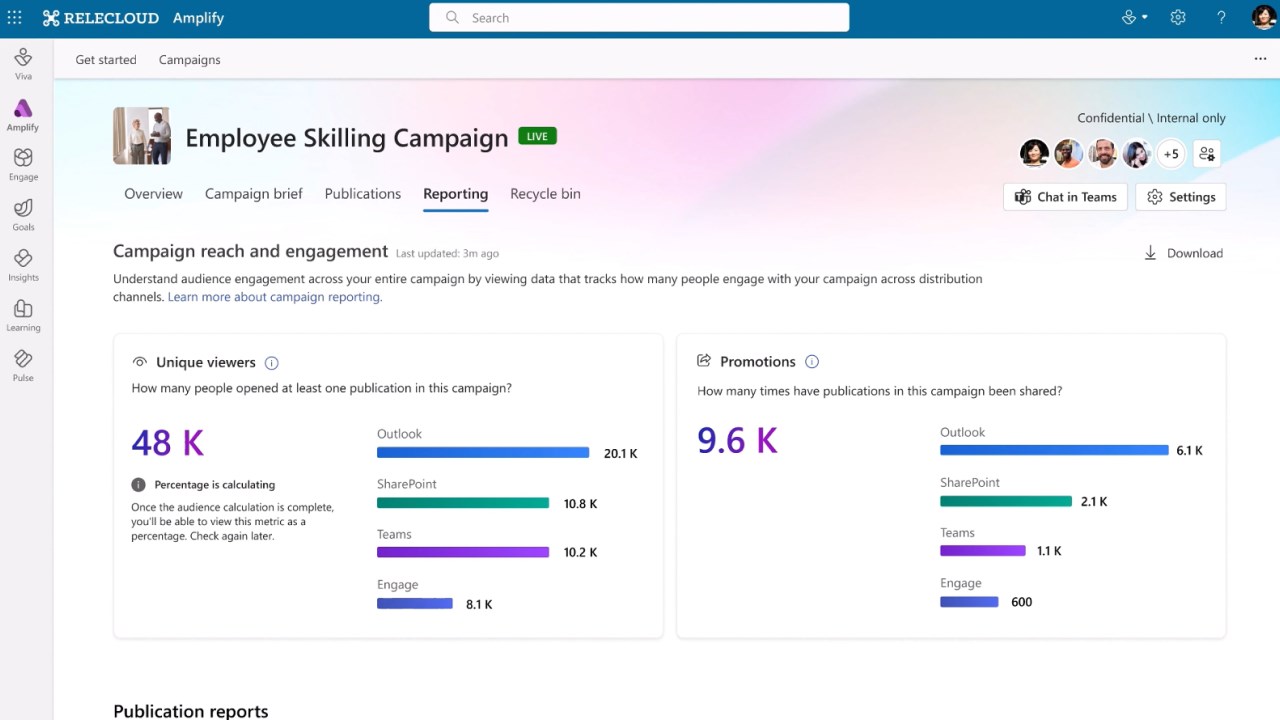Open Pulse from the sidebar
The image size is (1280, 720).
coord(23,365)
